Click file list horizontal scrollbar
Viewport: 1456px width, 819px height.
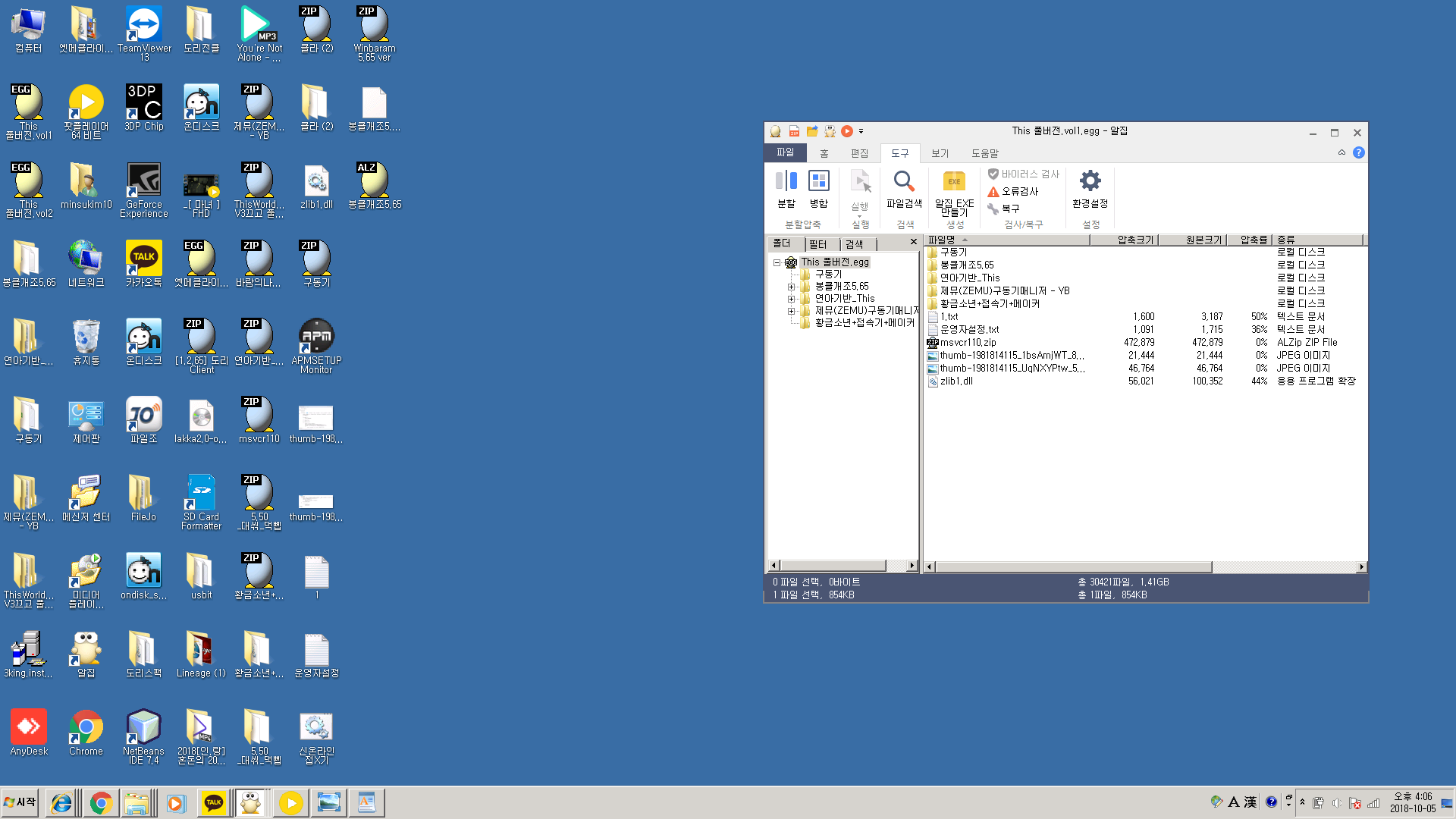coord(1073,567)
